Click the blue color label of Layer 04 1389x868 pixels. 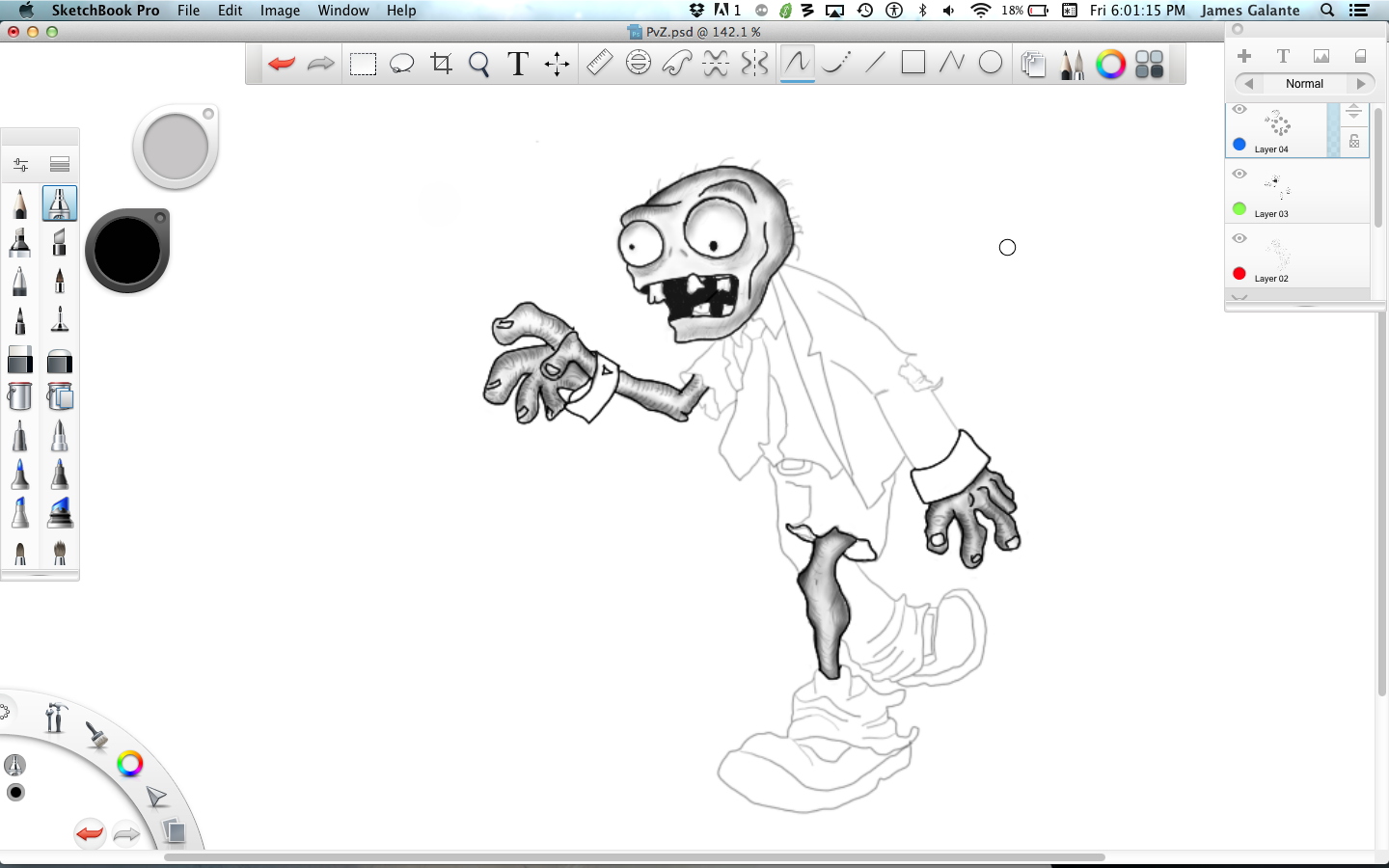(x=1239, y=145)
